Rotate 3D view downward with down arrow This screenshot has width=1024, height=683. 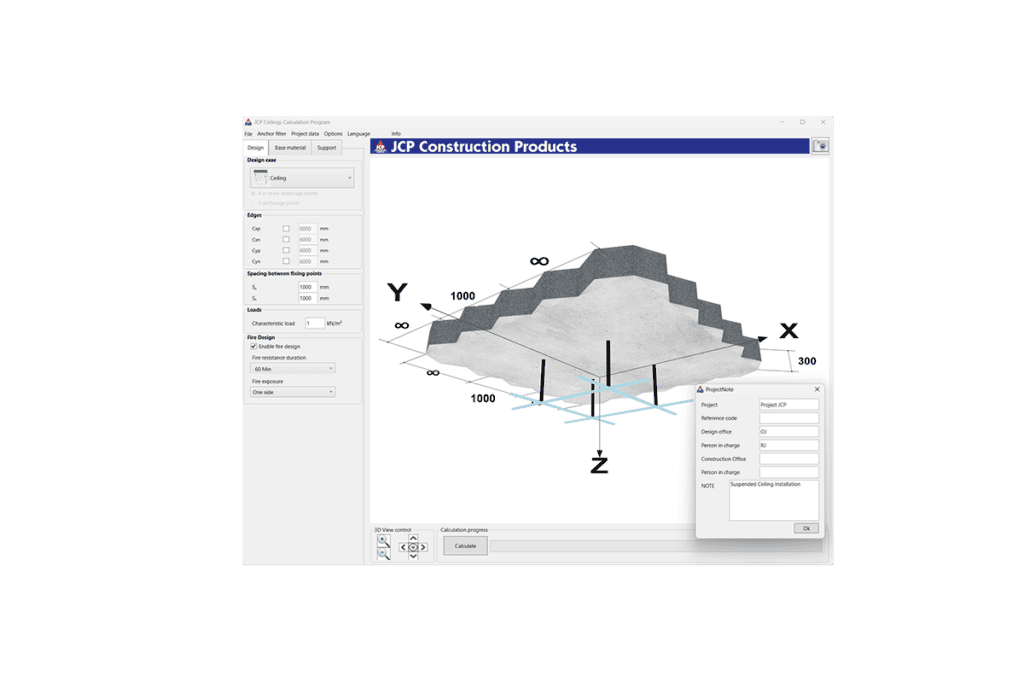point(413,556)
